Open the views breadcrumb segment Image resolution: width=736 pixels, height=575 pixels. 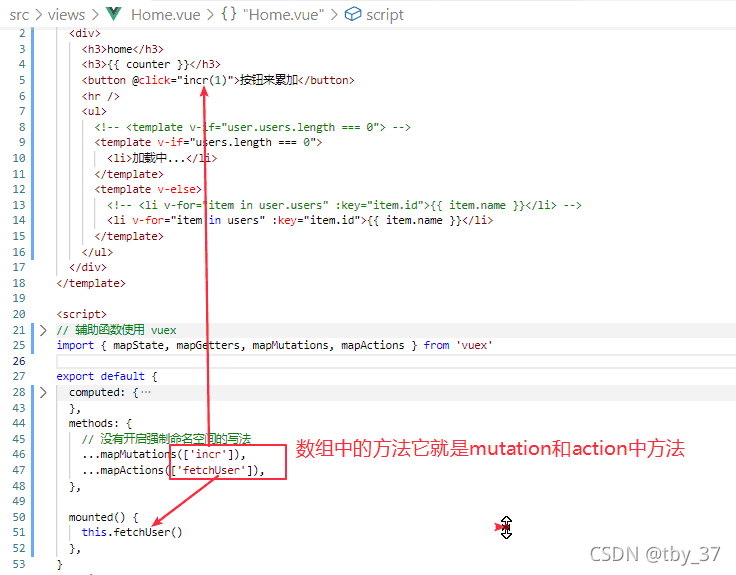pyautogui.click(x=66, y=15)
